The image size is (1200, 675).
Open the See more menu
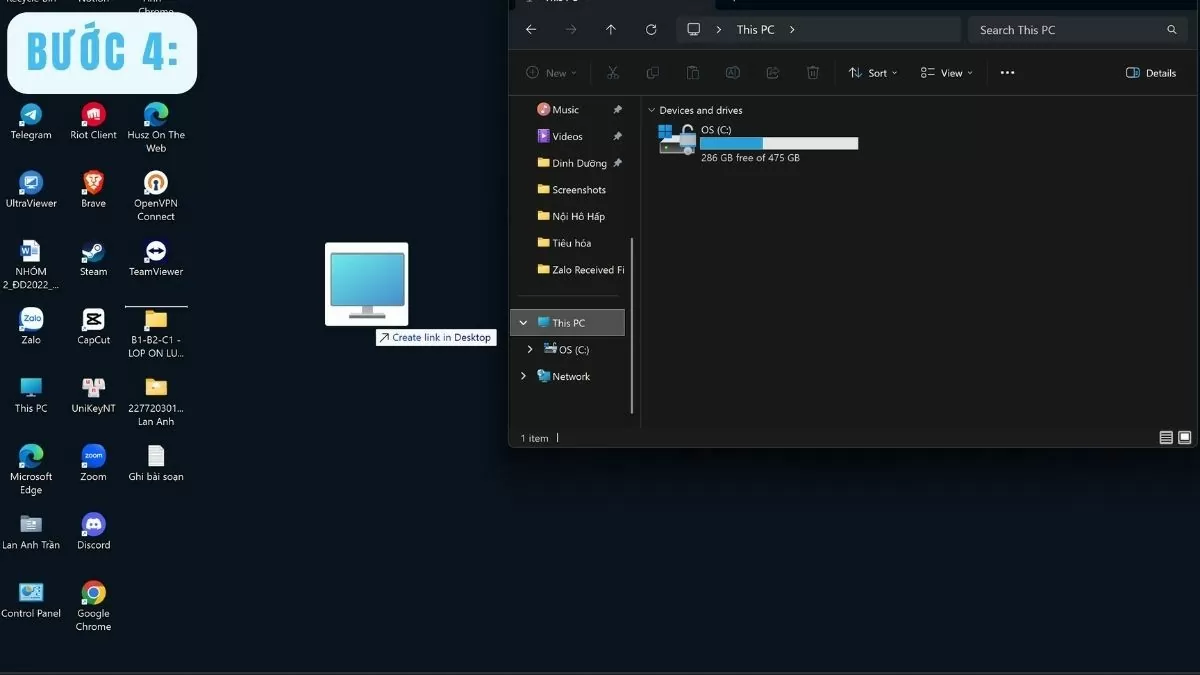coord(1007,72)
